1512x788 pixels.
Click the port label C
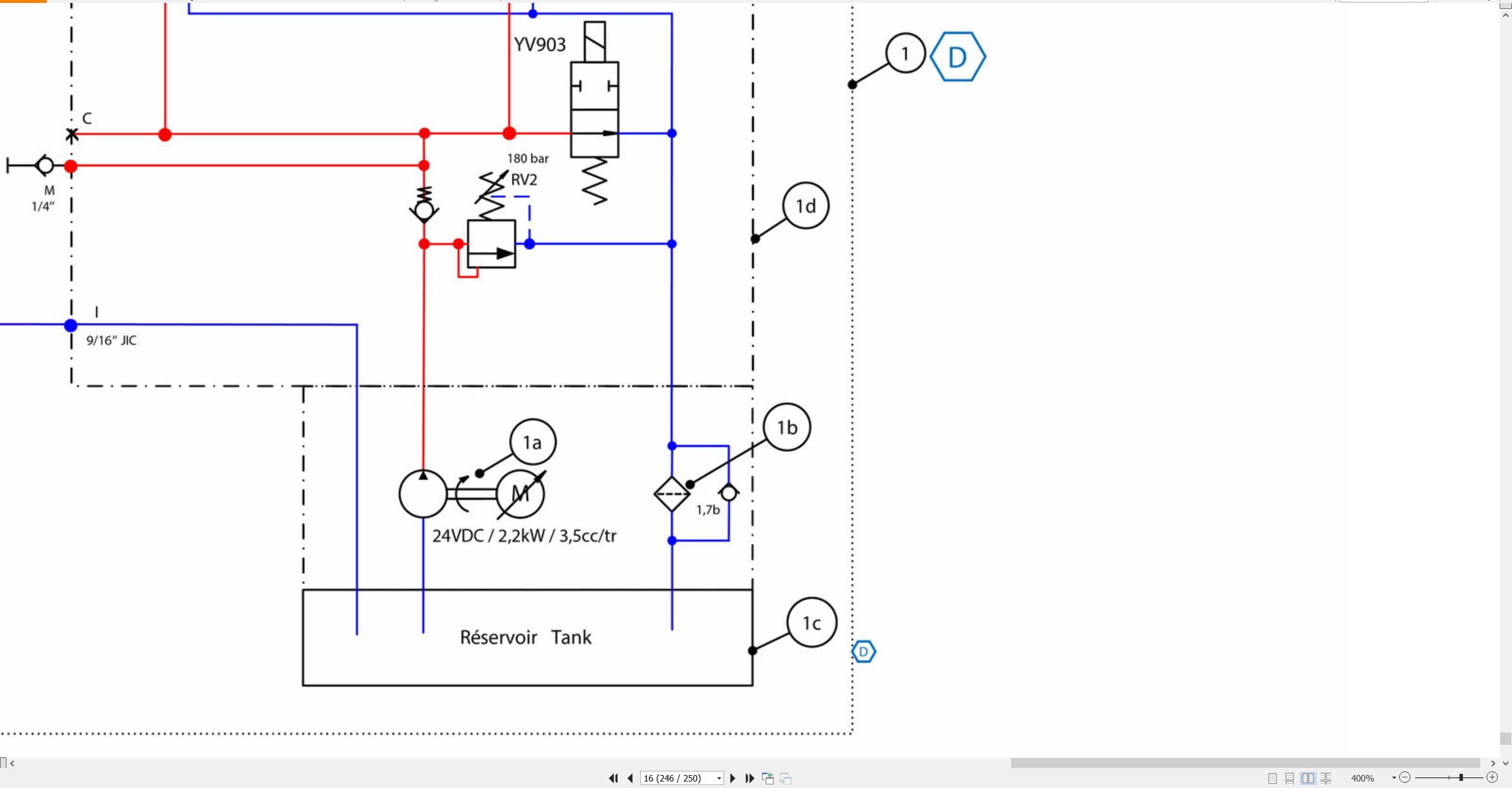(87, 119)
